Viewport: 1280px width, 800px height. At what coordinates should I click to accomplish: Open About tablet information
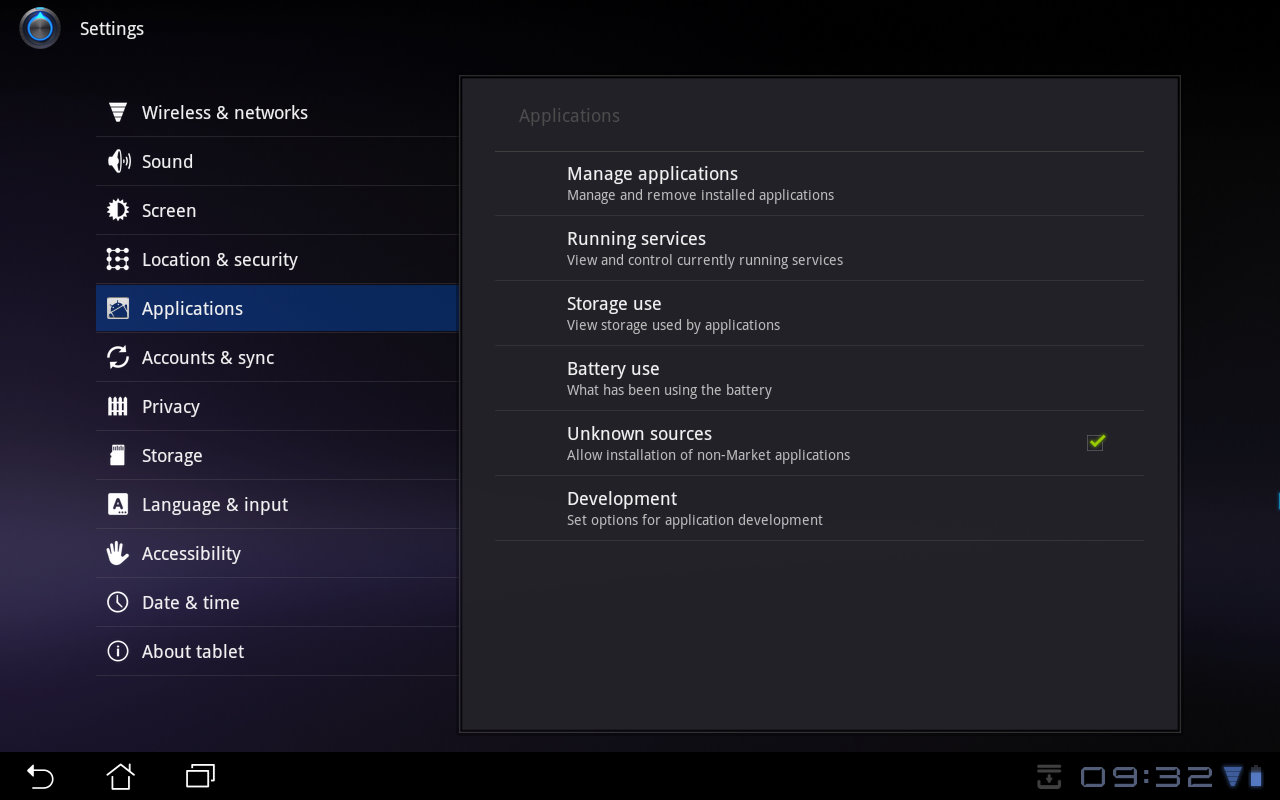click(x=277, y=651)
